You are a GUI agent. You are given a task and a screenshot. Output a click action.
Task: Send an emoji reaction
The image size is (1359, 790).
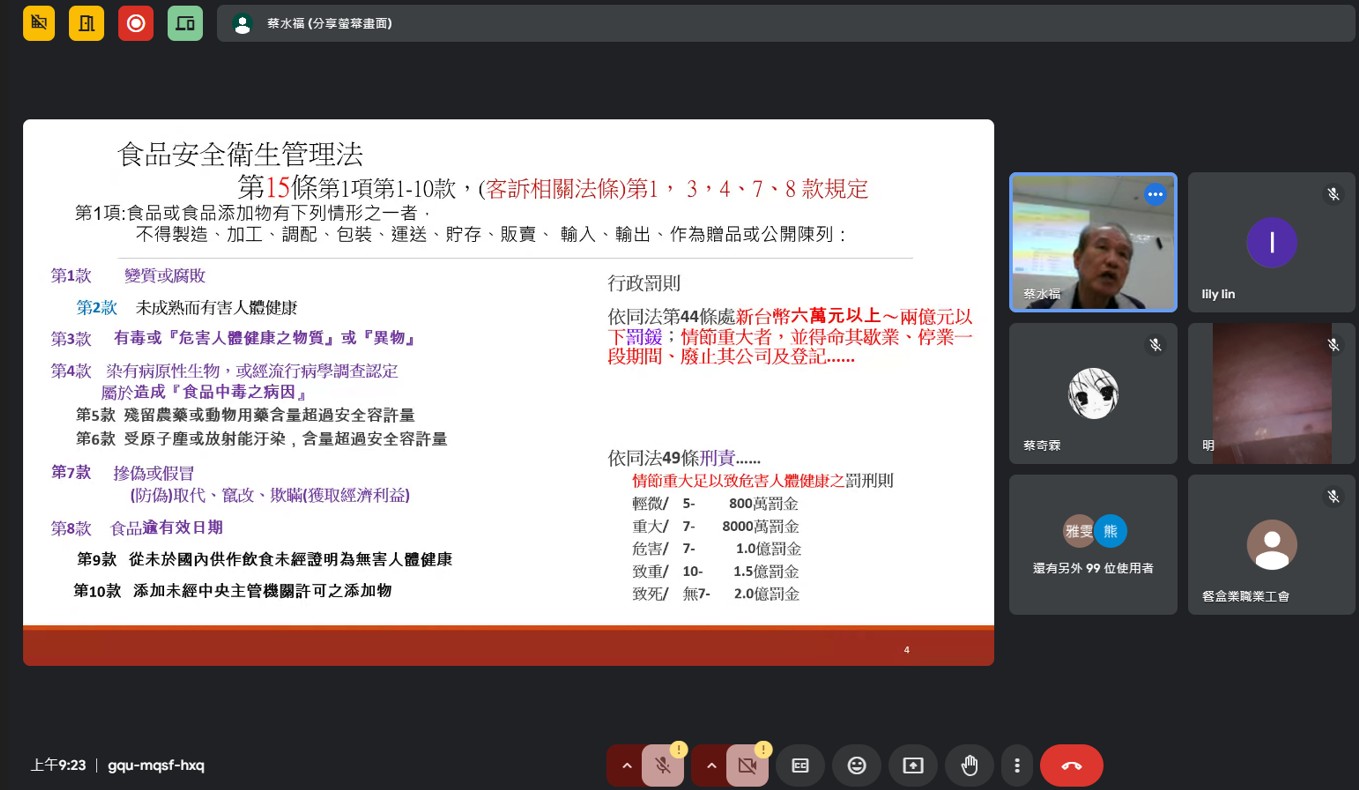pos(856,765)
